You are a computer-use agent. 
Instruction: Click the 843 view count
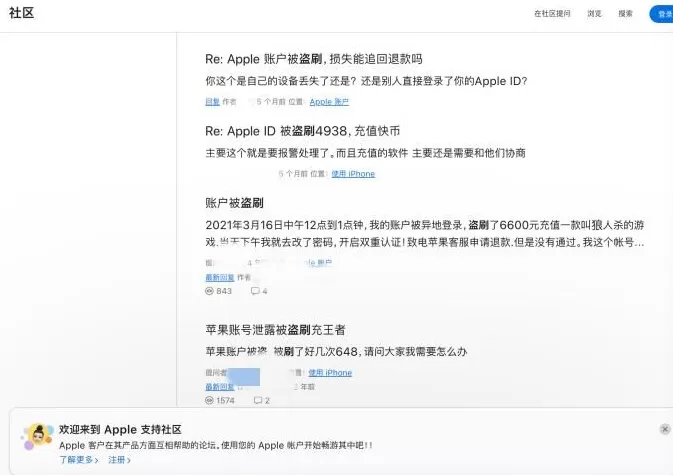tap(224, 291)
